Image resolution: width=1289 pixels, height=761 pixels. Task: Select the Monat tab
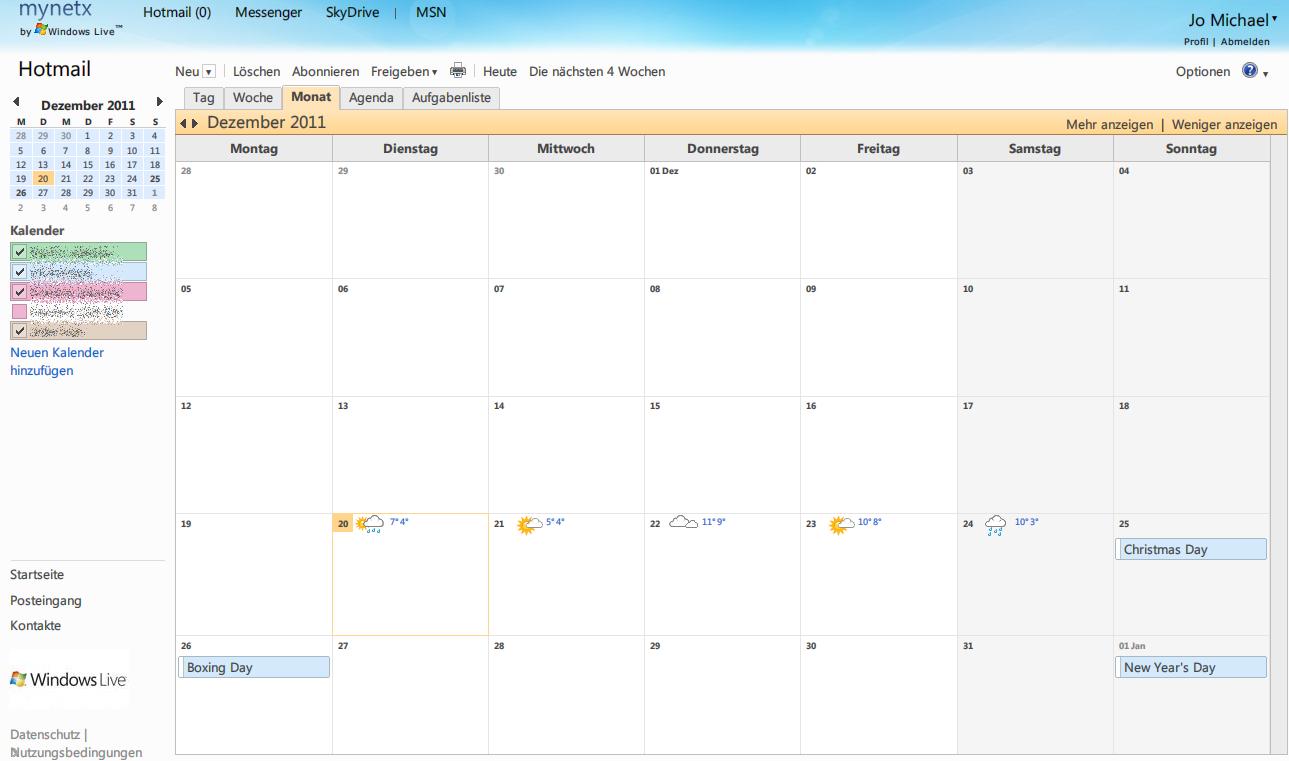pos(311,97)
